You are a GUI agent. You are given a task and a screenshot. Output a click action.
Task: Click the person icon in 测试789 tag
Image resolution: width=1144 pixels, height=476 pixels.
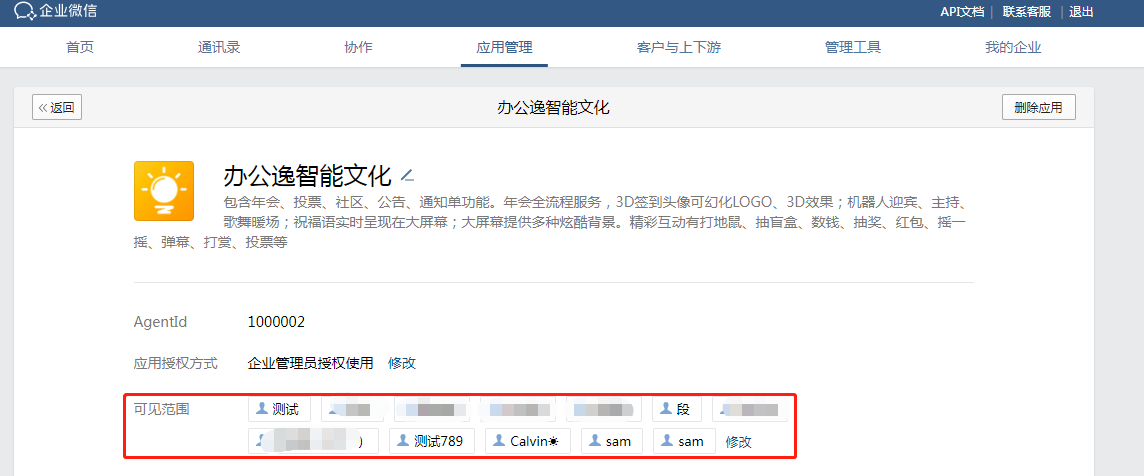[403, 440]
